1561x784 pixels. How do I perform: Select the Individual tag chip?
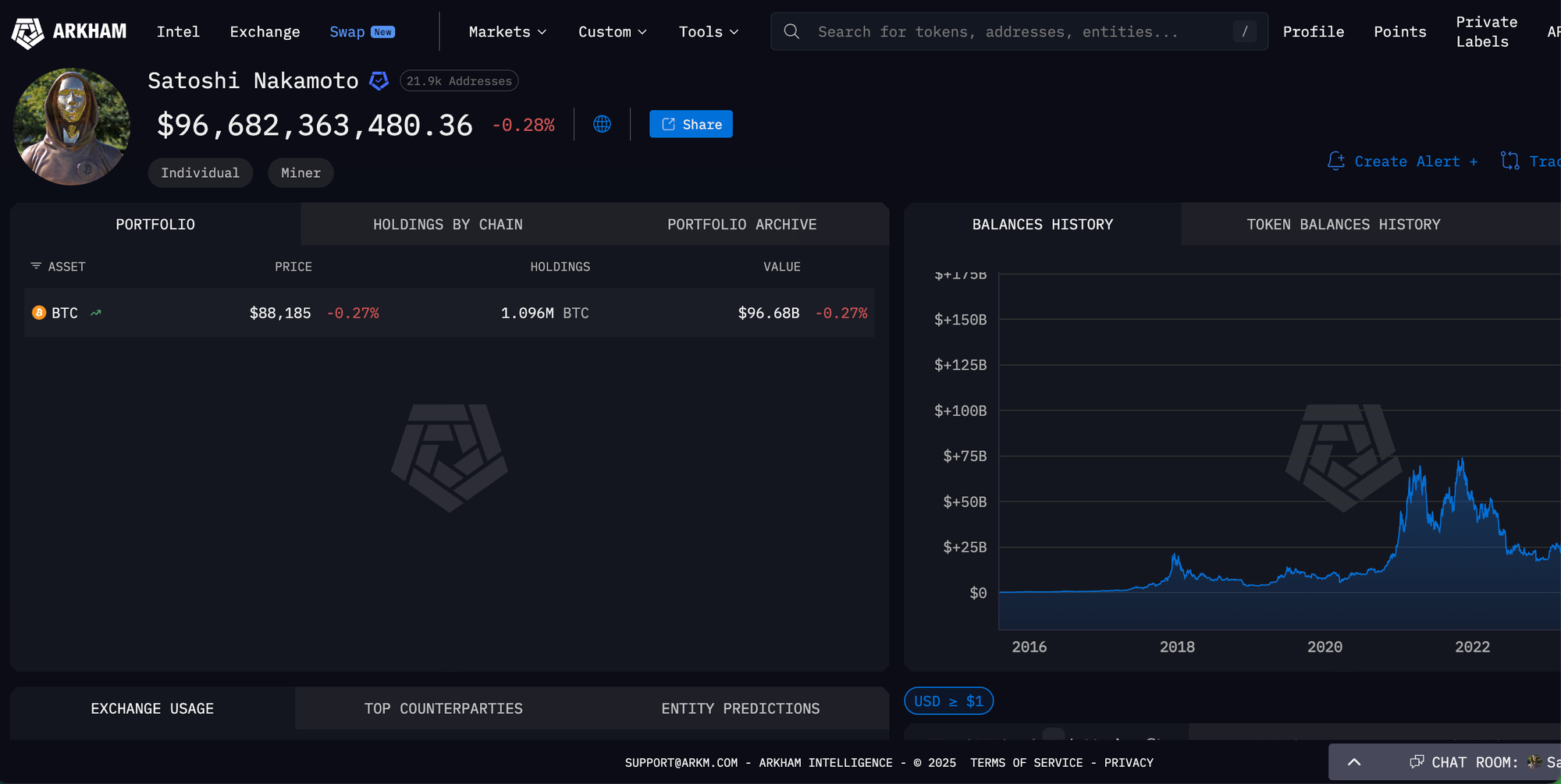200,173
